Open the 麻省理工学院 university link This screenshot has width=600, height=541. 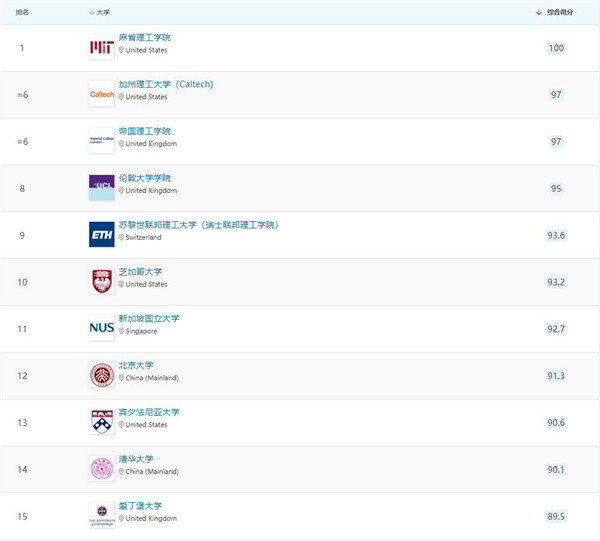point(145,37)
